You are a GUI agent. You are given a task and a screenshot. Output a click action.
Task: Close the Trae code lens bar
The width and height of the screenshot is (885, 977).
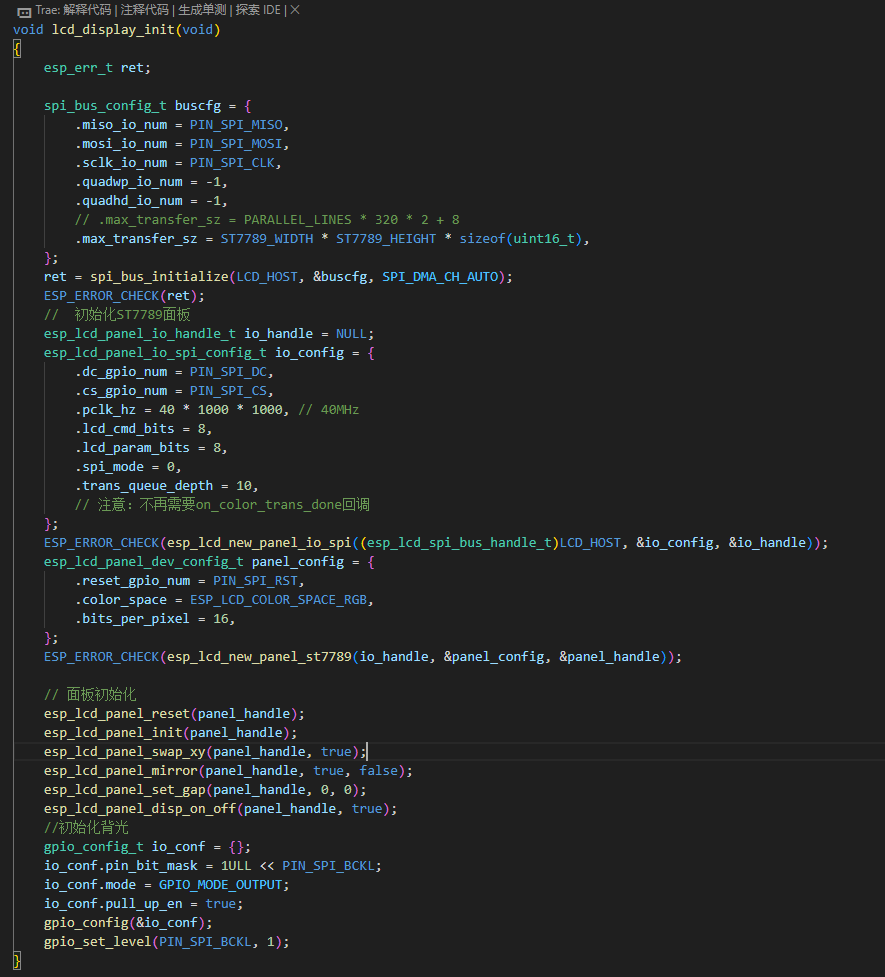click(295, 10)
